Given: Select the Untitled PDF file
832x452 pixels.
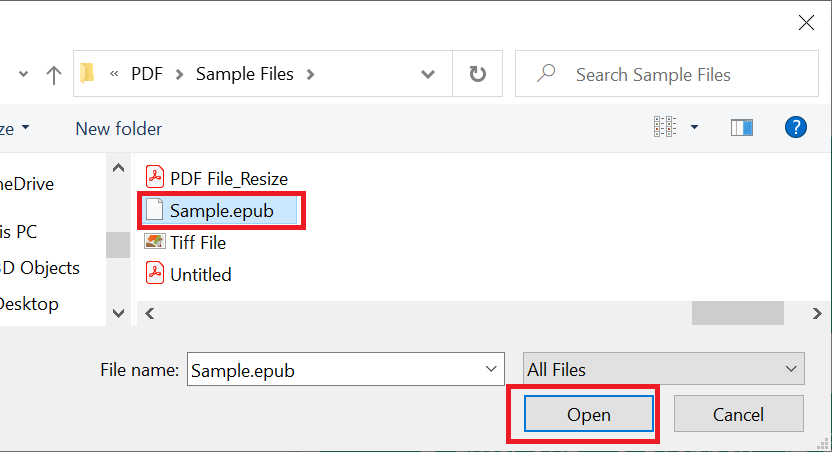Looking at the screenshot, I should point(188,274).
